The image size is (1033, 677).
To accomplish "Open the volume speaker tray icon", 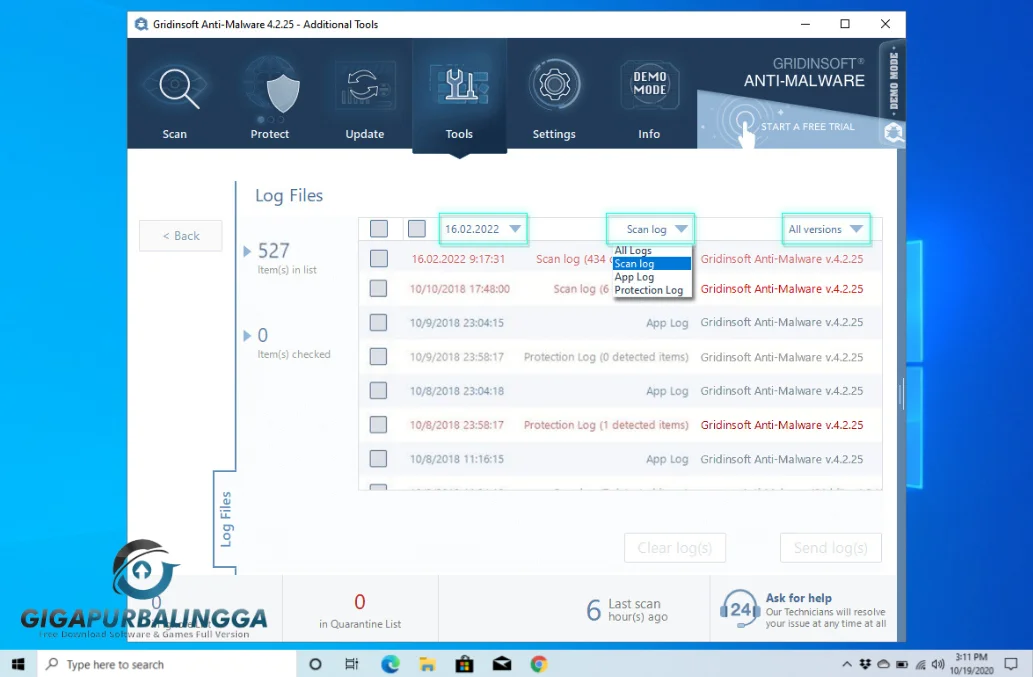I will point(938,664).
